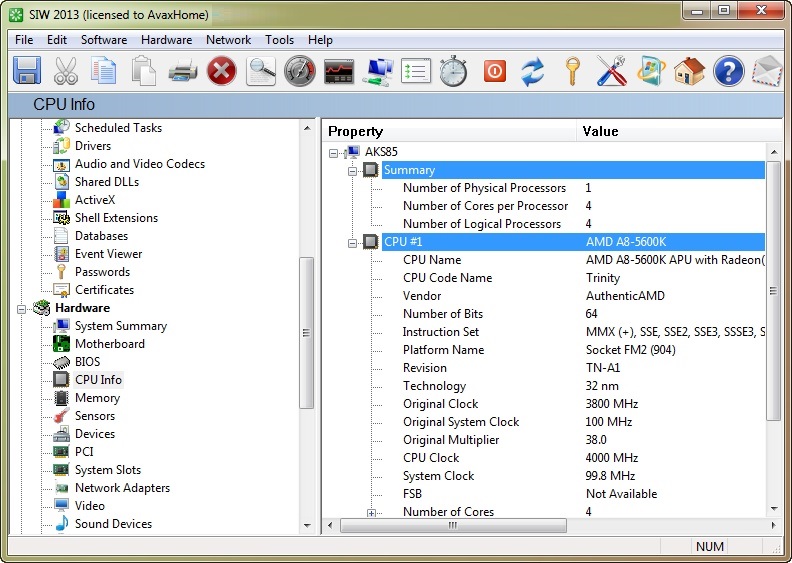The height and width of the screenshot is (563, 792).
Task: Select Sensors in the tree
Action: (x=95, y=416)
